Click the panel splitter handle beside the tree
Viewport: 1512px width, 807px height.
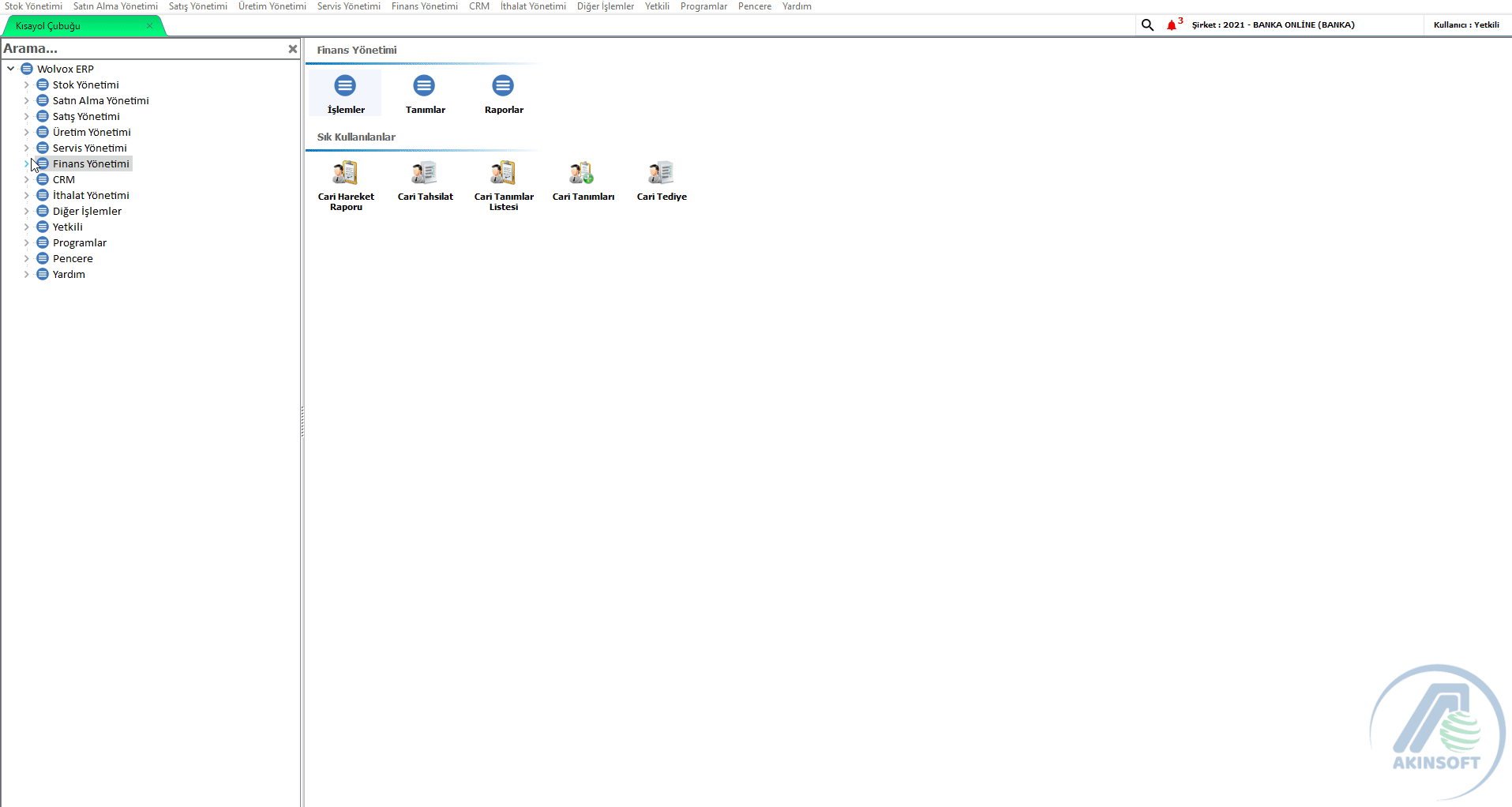[x=302, y=422]
